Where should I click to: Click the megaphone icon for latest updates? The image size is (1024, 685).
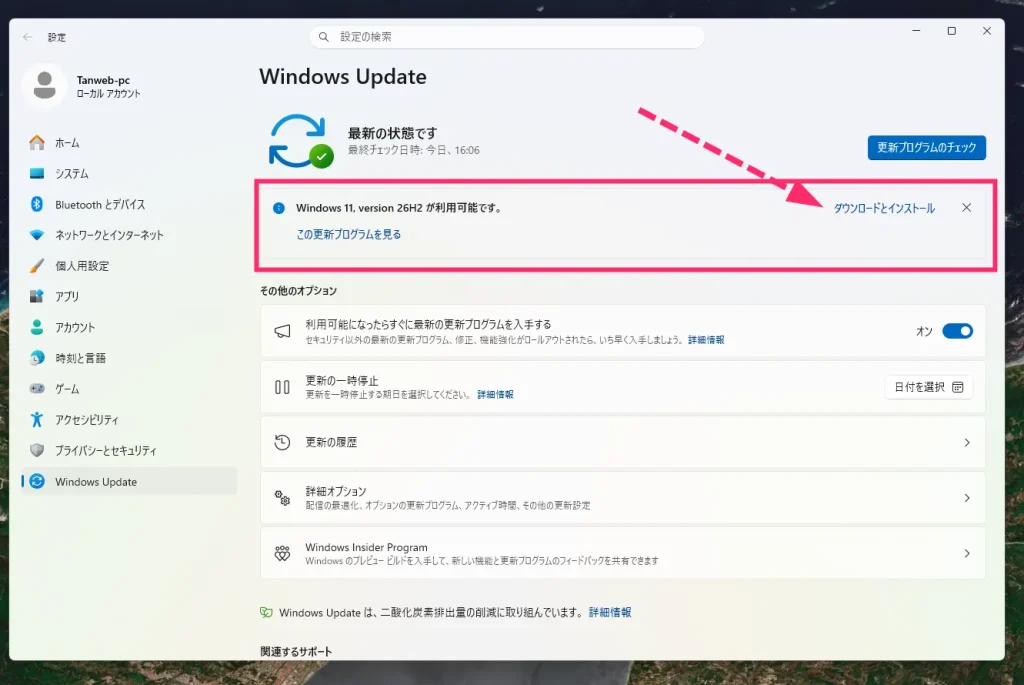pyautogui.click(x=282, y=331)
